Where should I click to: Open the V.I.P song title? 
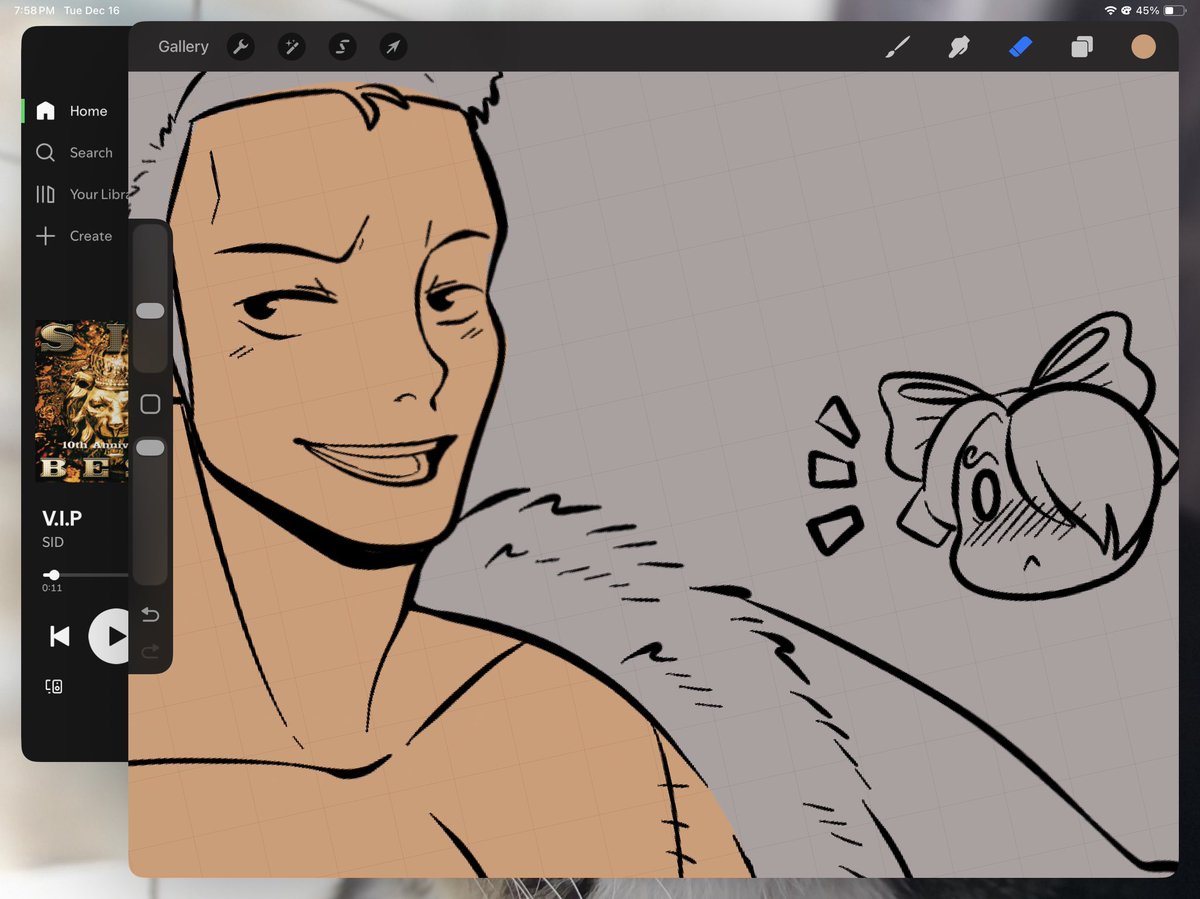point(62,518)
